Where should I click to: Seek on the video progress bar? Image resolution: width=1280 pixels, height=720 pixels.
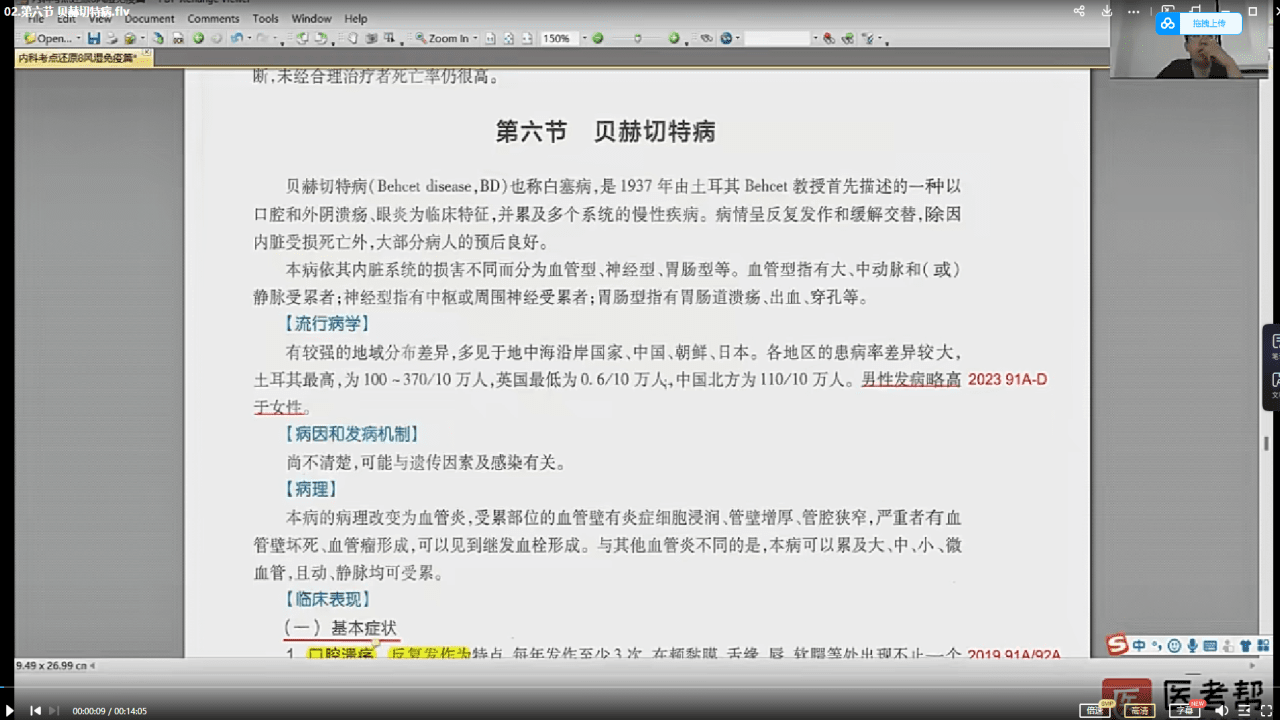pyautogui.click(x=640, y=688)
